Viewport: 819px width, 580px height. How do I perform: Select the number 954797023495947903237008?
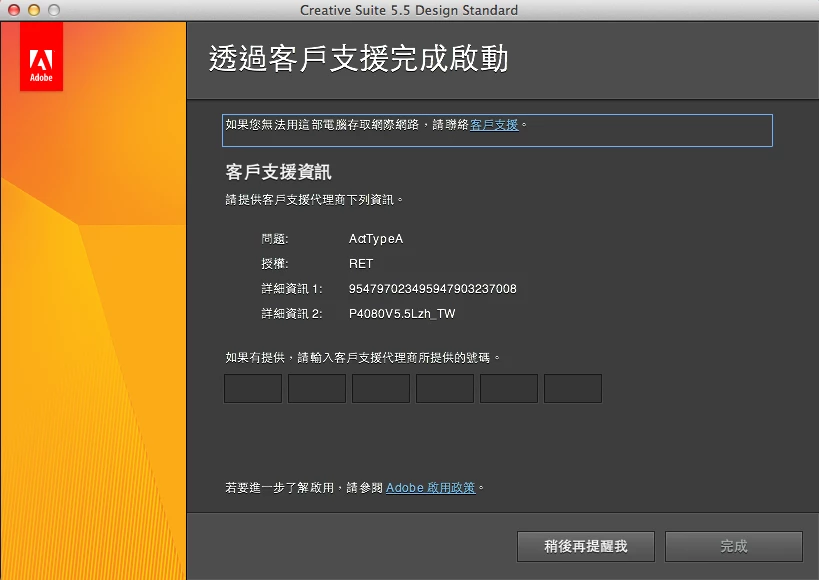(x=432, y=289)
